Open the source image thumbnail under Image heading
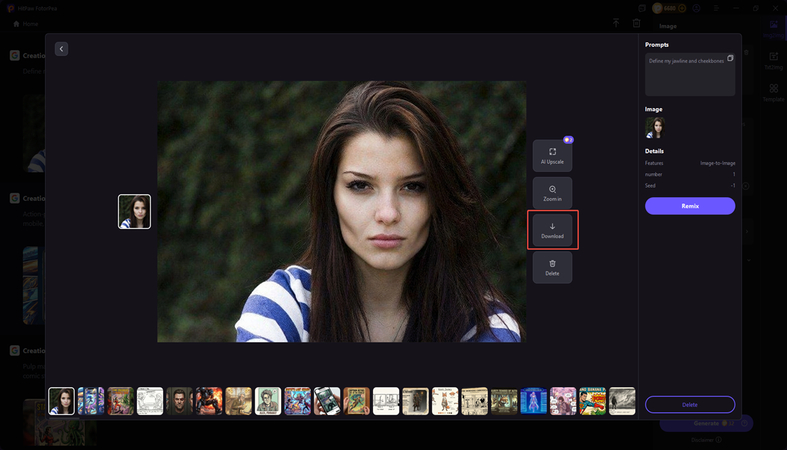 tap(654, 128)
